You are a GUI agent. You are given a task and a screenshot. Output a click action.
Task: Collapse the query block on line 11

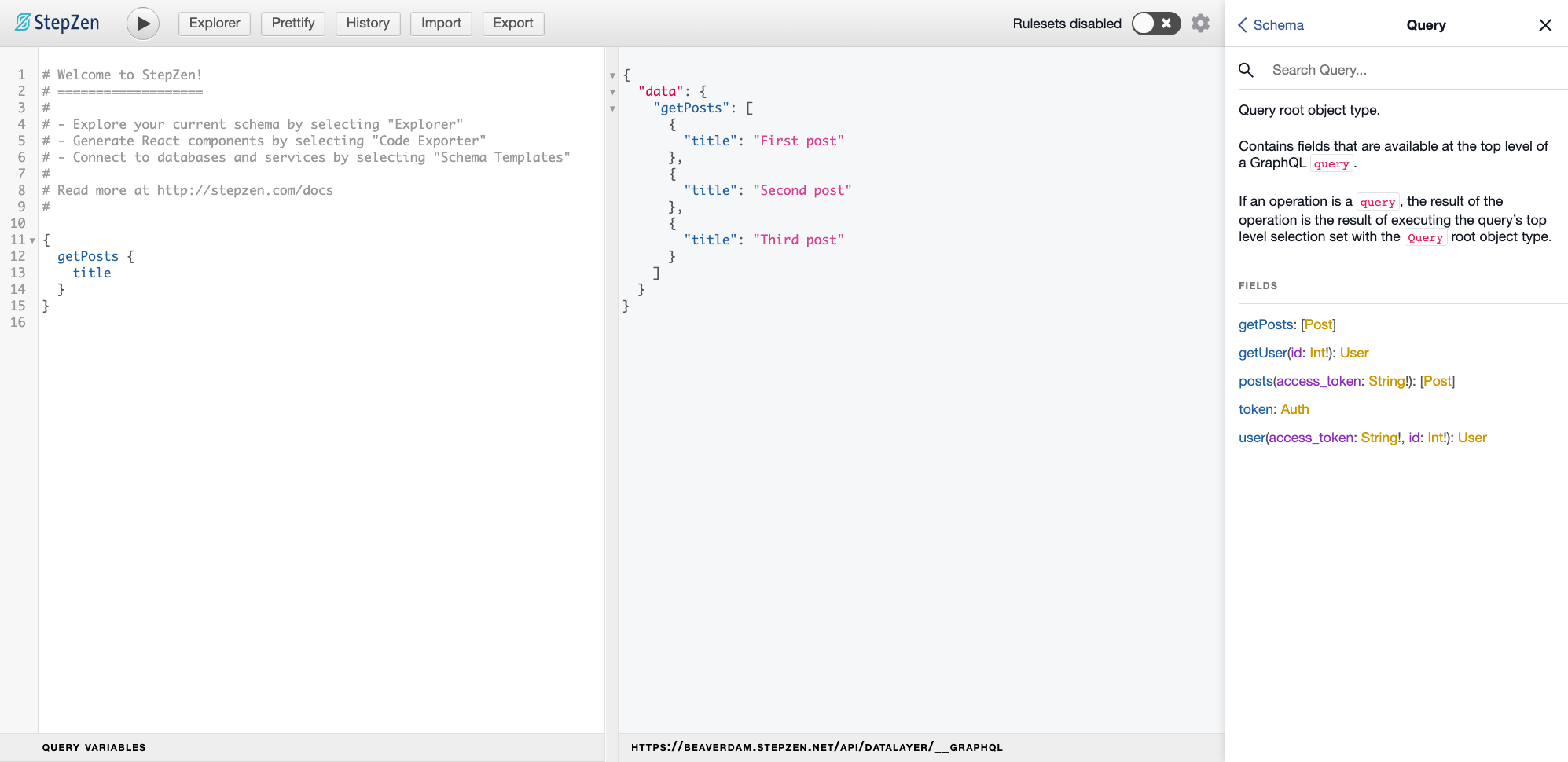31,240
